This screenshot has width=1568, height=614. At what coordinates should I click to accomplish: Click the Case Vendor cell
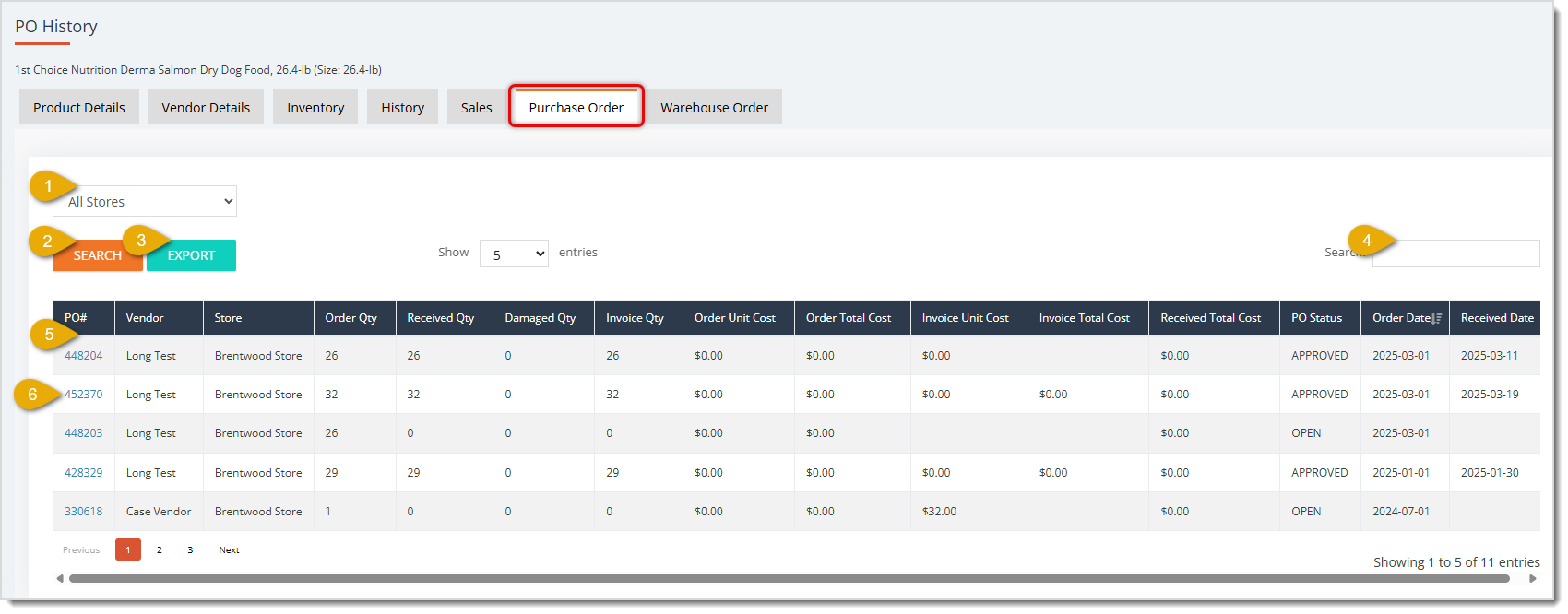pos(159,512)
